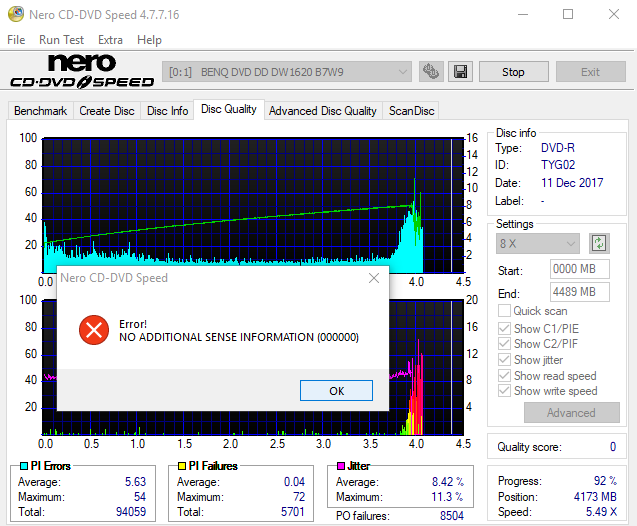Select the Disc Quality tab

pos(229,109)
